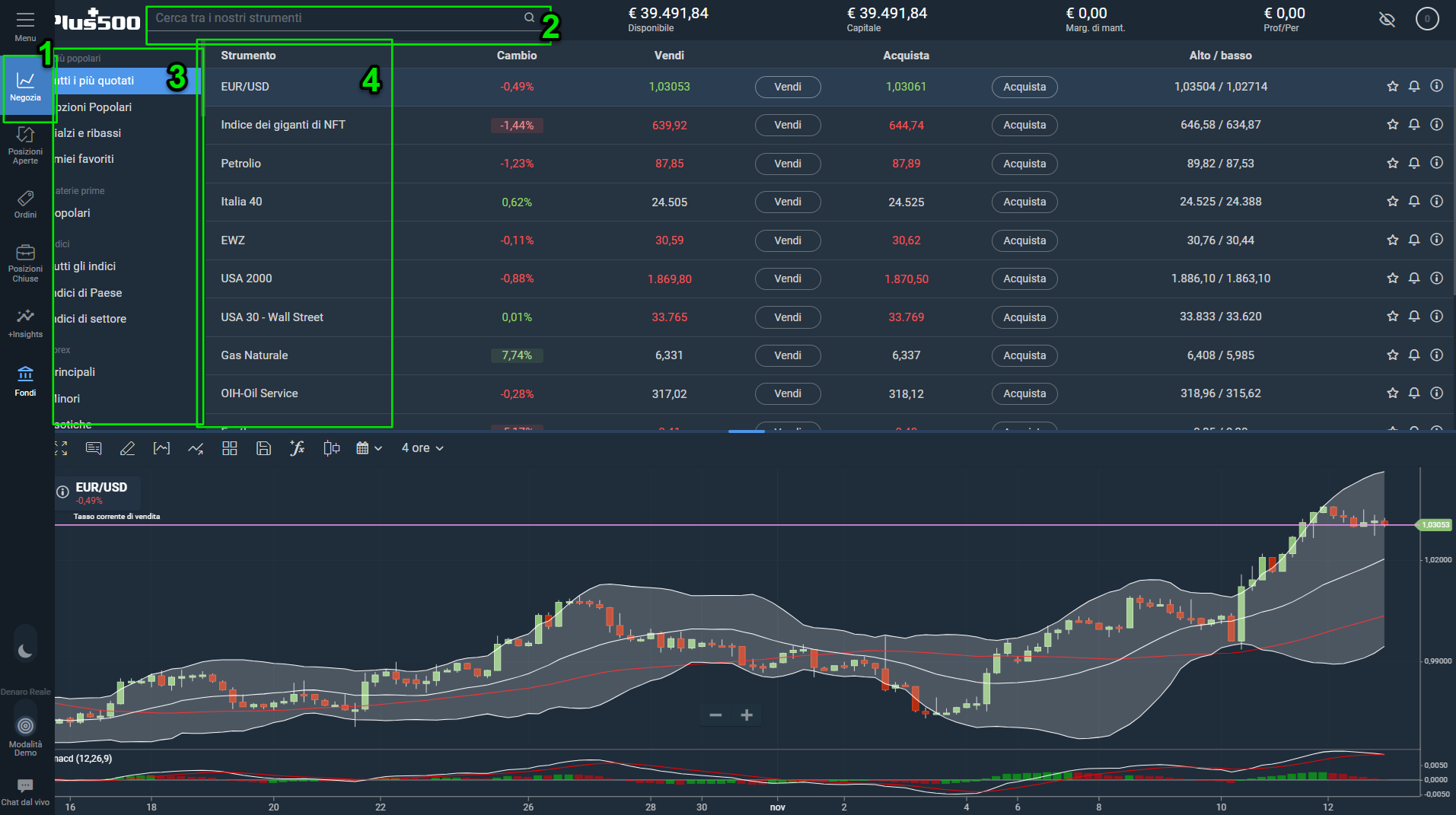Open info for Indice dei giganti di NFT
This screenshot has width=1456, height=815.
1436,124
